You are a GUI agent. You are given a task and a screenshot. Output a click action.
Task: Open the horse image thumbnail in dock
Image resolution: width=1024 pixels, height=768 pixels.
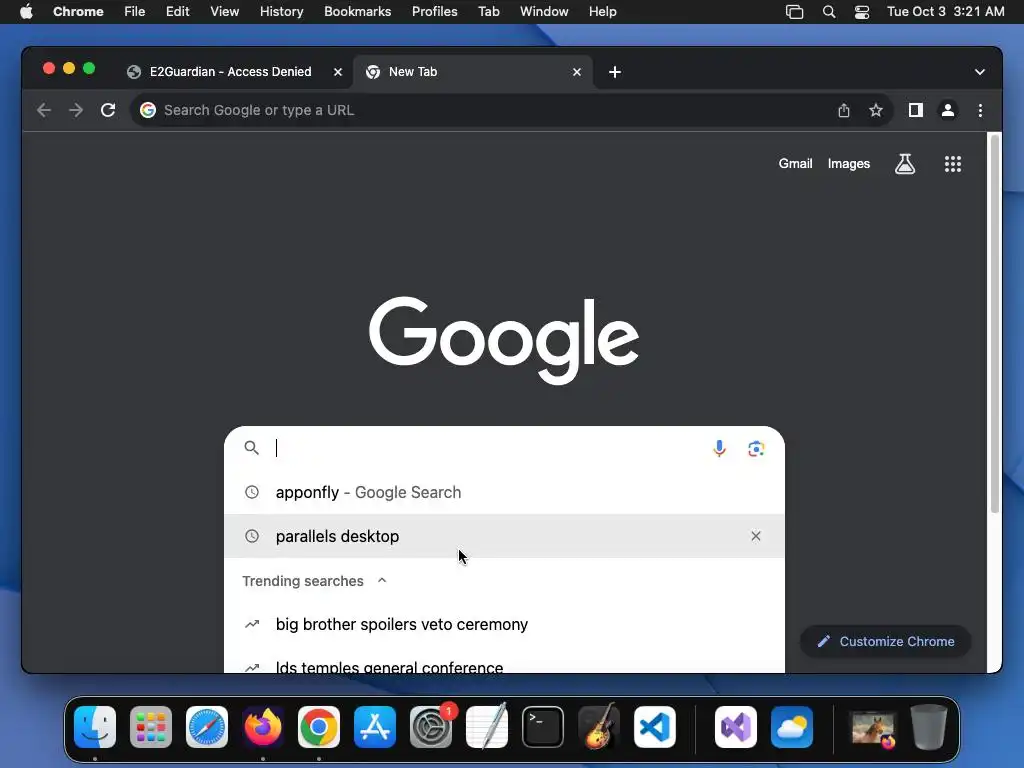(x=873, y=728)
